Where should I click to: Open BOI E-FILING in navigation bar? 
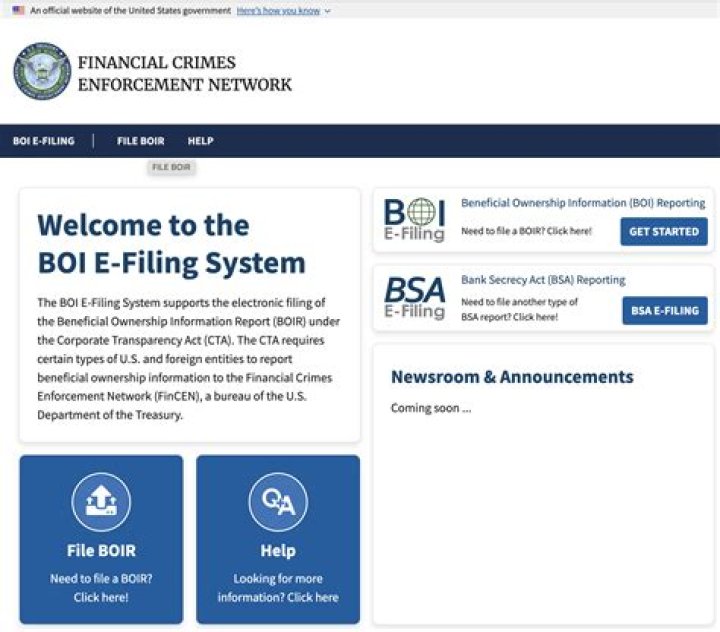click(44, 141)
